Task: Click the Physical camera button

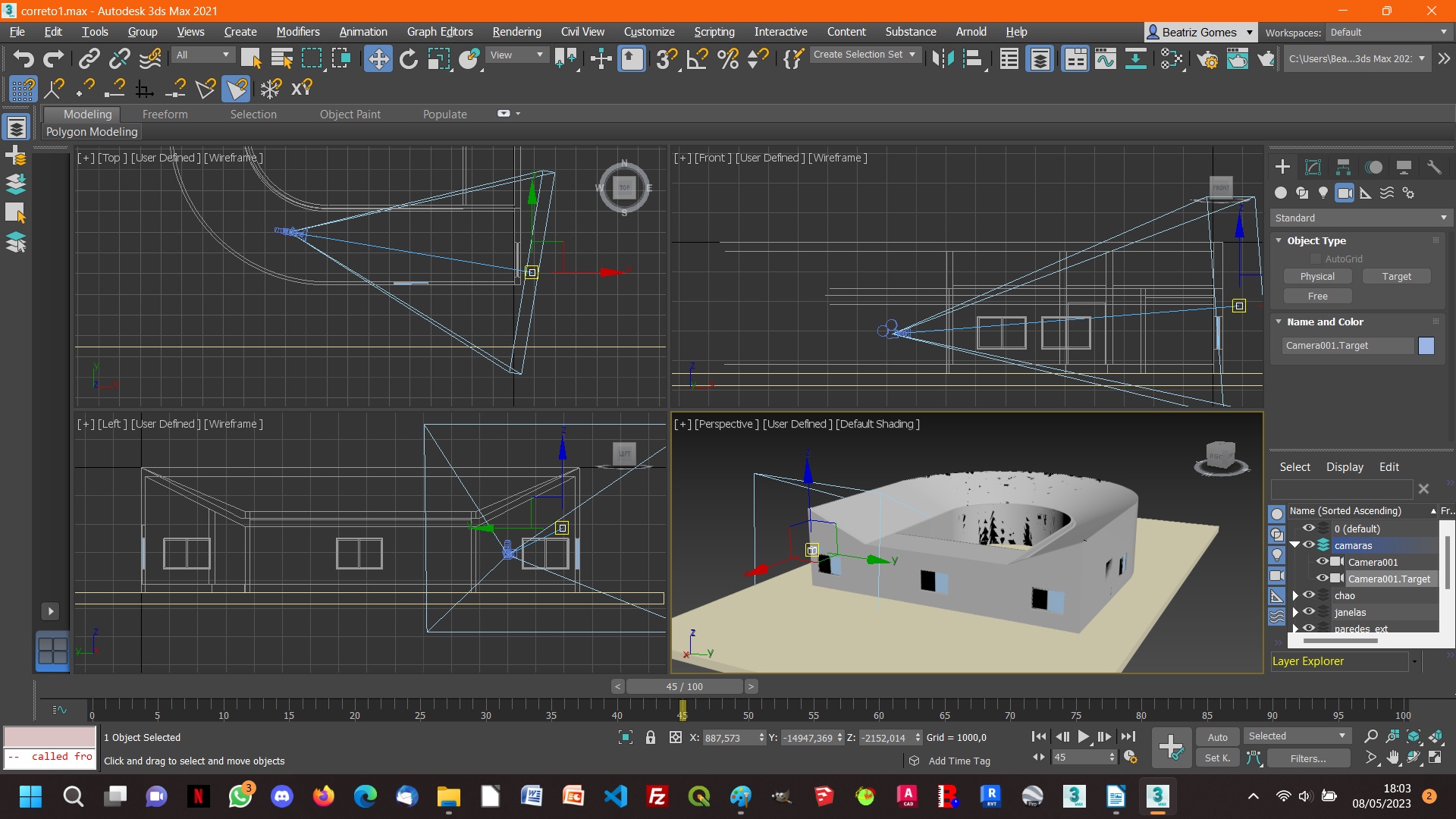Action: [1317, 276]
